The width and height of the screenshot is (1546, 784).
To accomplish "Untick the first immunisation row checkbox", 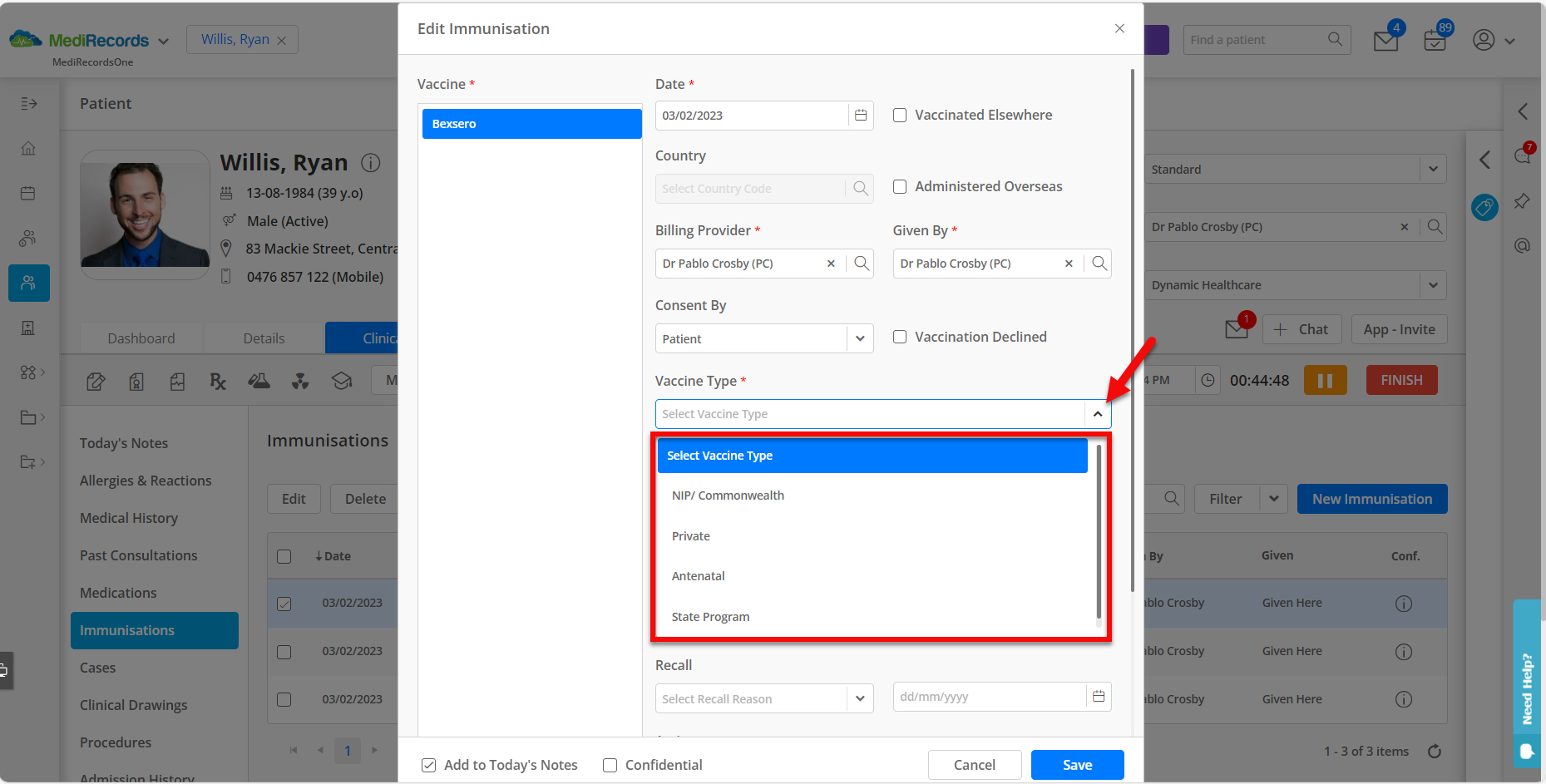I will [284, 604].
